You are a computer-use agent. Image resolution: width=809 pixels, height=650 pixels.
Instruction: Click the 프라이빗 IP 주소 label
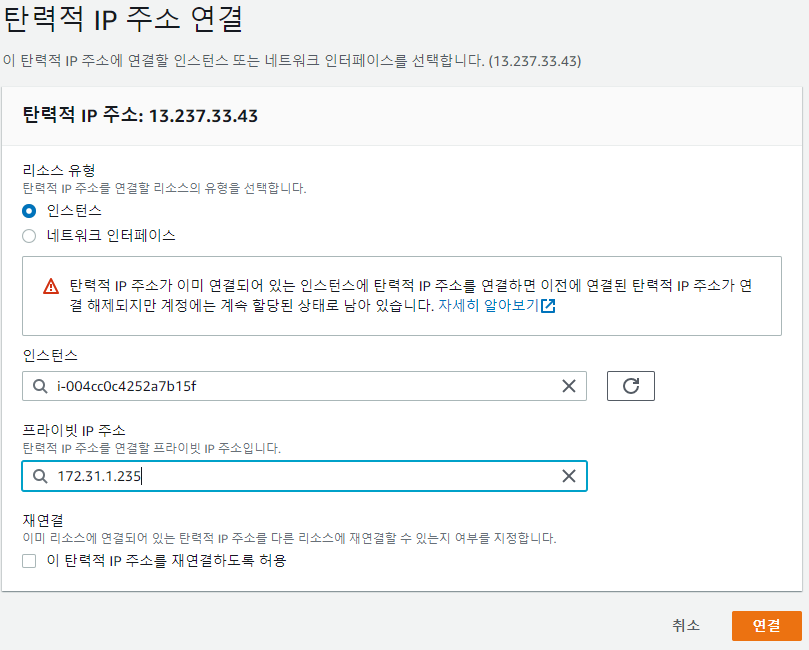[74, 430]
